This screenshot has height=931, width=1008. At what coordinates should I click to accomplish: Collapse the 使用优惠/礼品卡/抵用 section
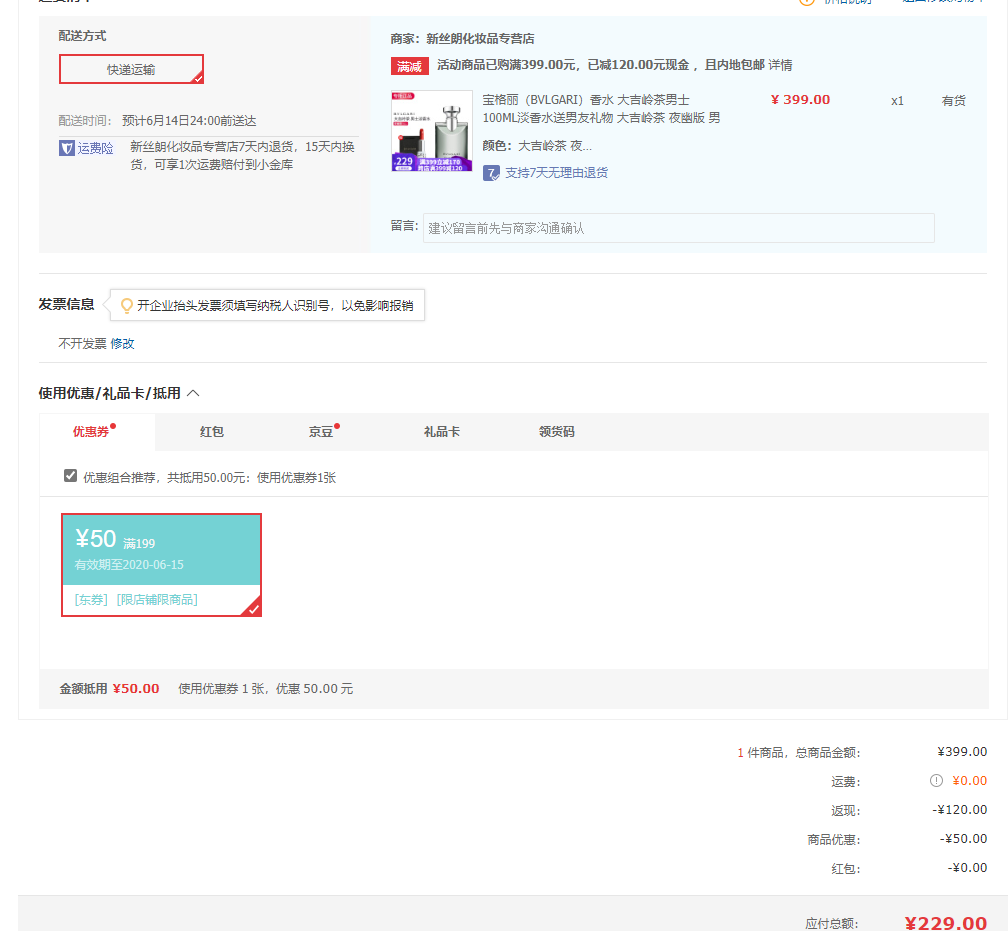coord(193,393)
